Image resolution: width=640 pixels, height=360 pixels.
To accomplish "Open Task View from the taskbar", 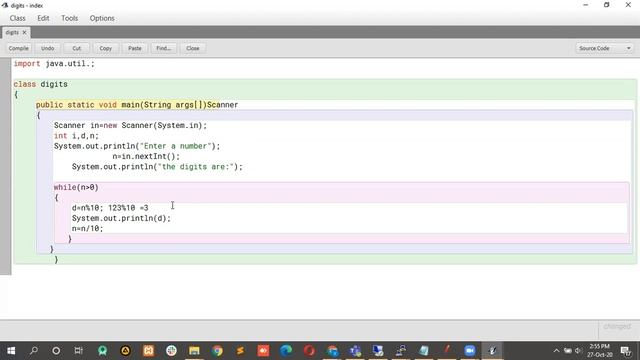I will coord(79,351).
